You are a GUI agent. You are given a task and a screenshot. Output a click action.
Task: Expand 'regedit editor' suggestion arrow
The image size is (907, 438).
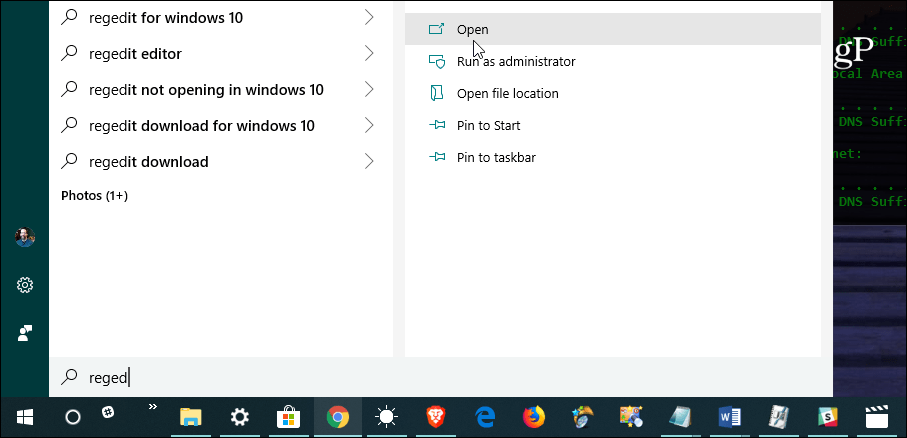(x=369, y=54)
